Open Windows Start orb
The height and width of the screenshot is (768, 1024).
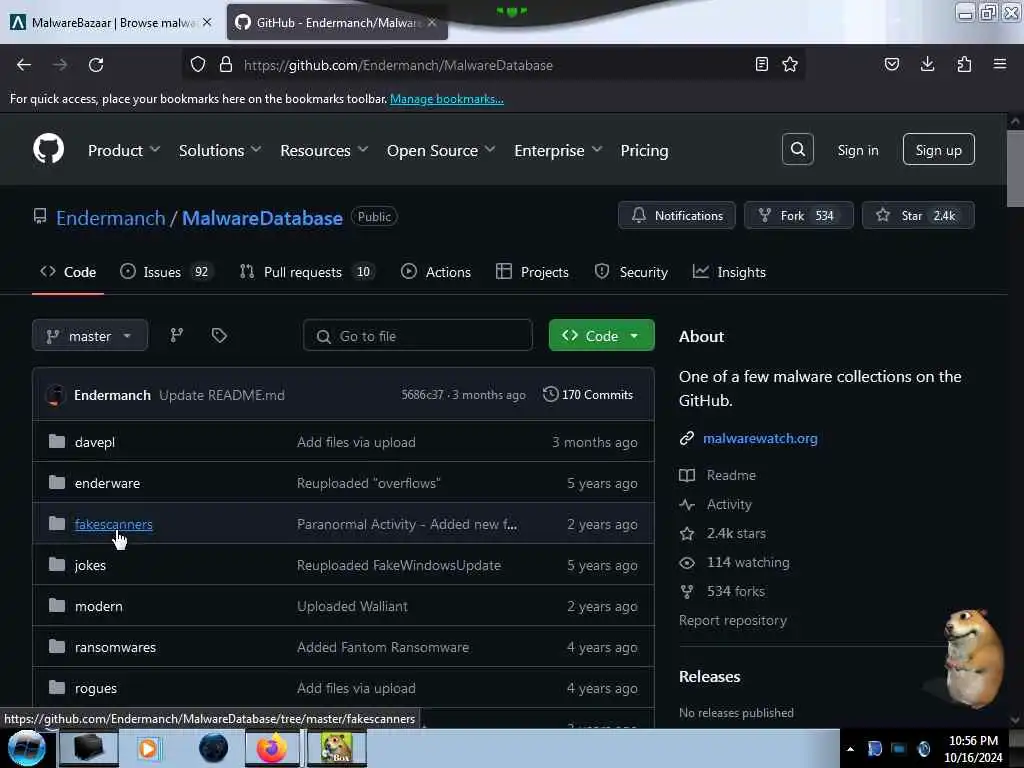click(x=26, y=748)
